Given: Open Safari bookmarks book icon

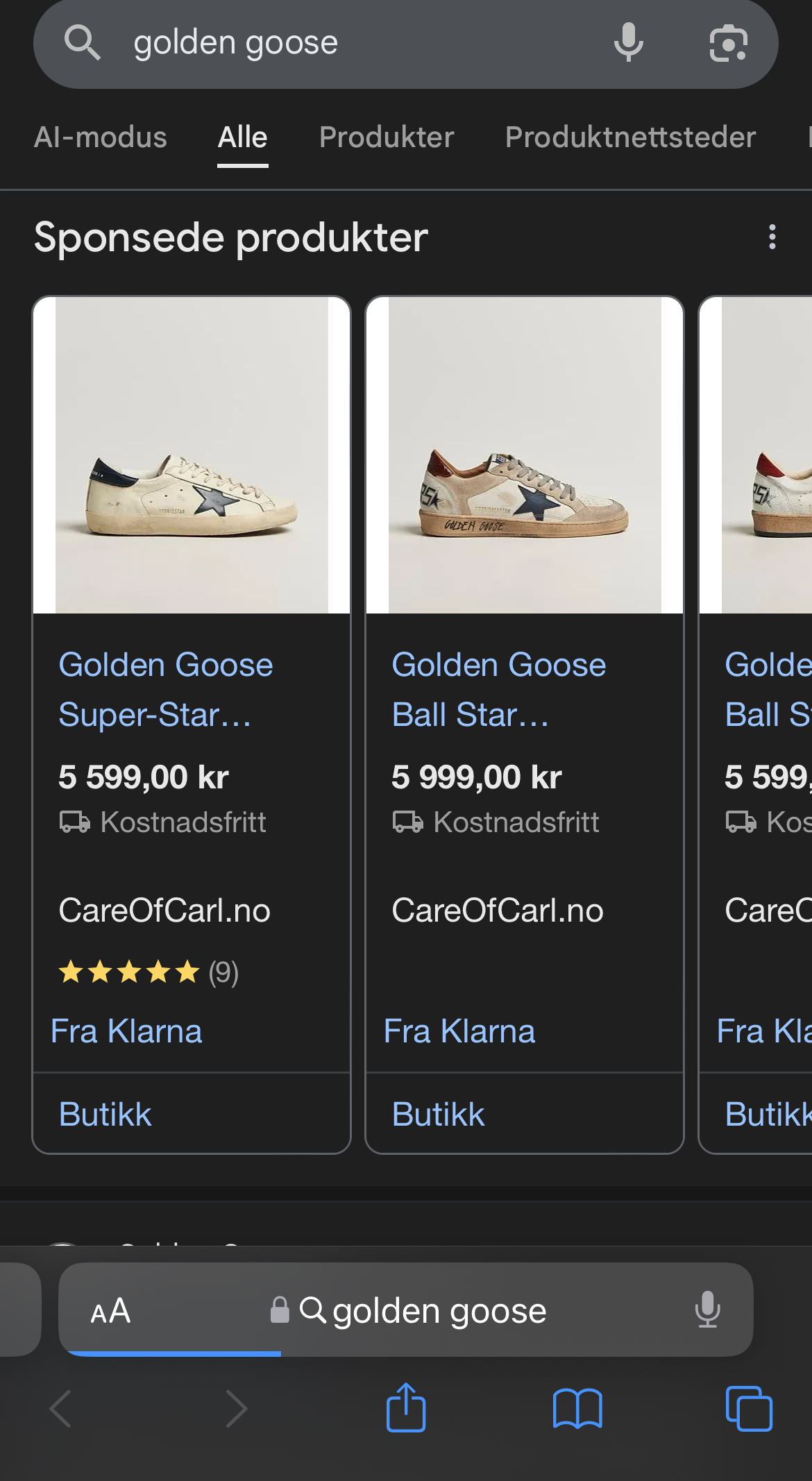Looking at the screenshot, I should 577,1409.
